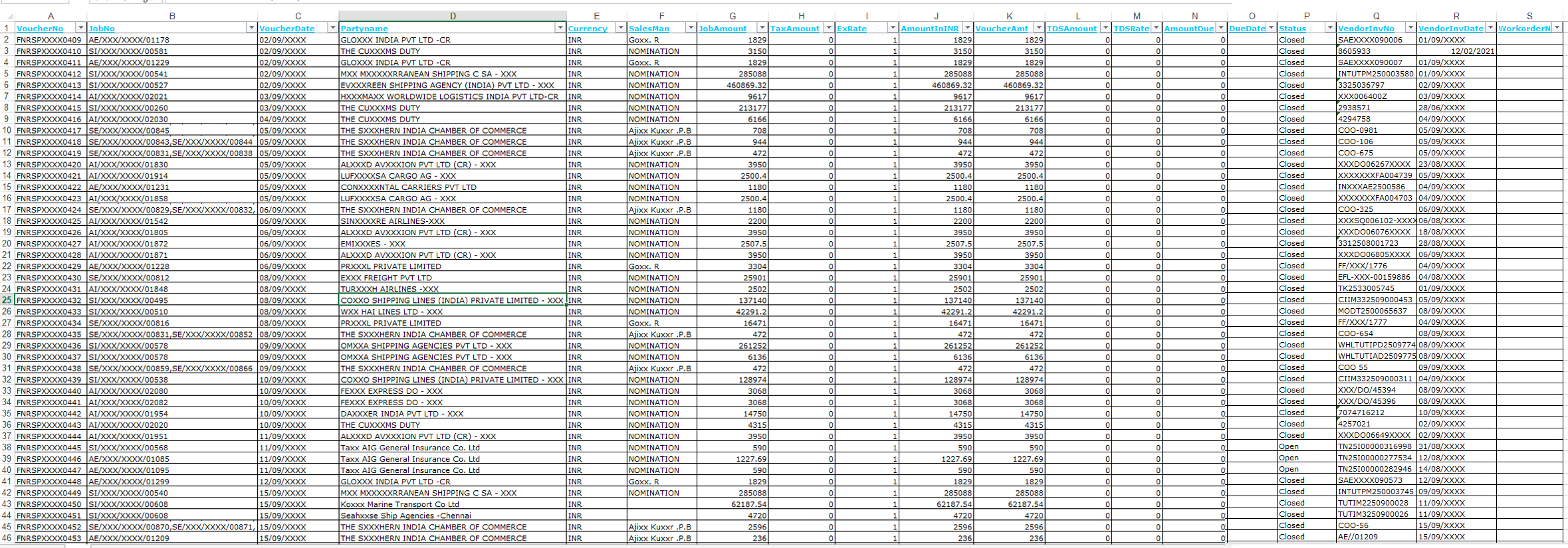Open the Partyname column filter arrow
This screenshot has height=548, width=1568.
(560, 28)
